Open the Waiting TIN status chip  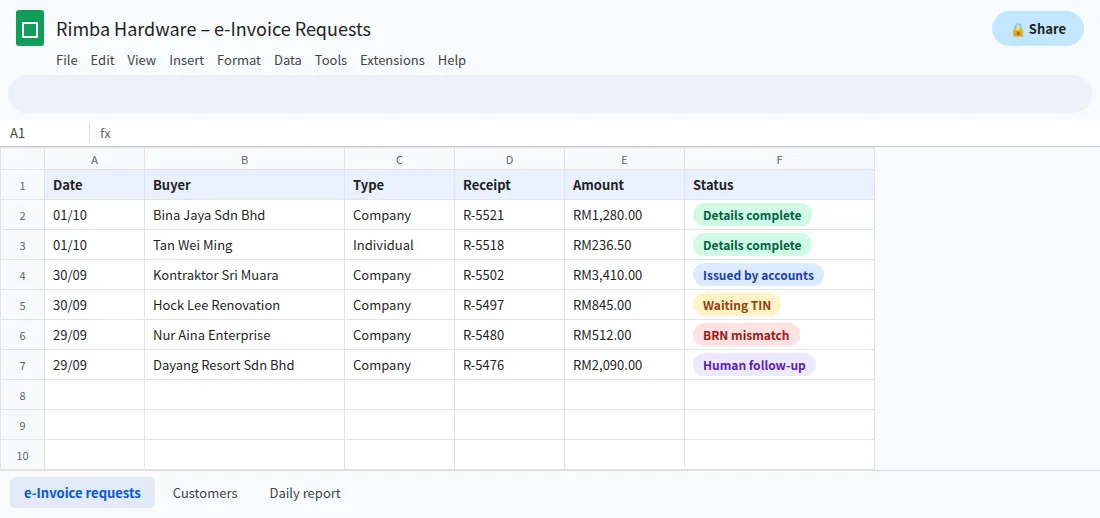737,305
